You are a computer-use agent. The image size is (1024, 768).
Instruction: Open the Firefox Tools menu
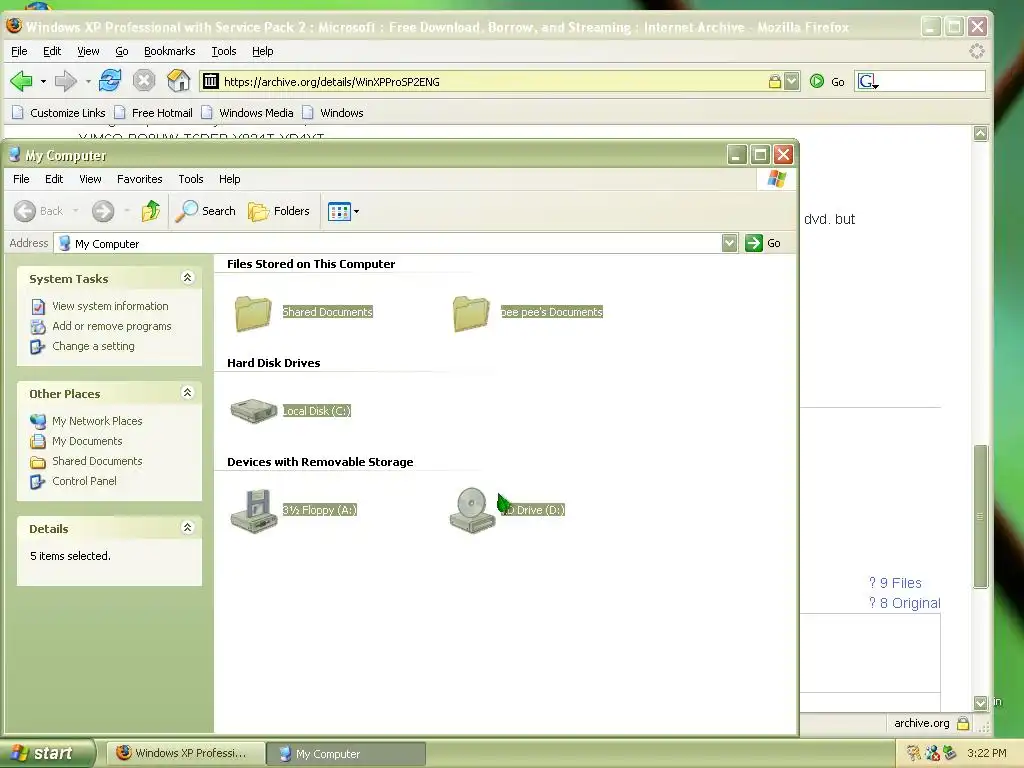click(223, 51)
